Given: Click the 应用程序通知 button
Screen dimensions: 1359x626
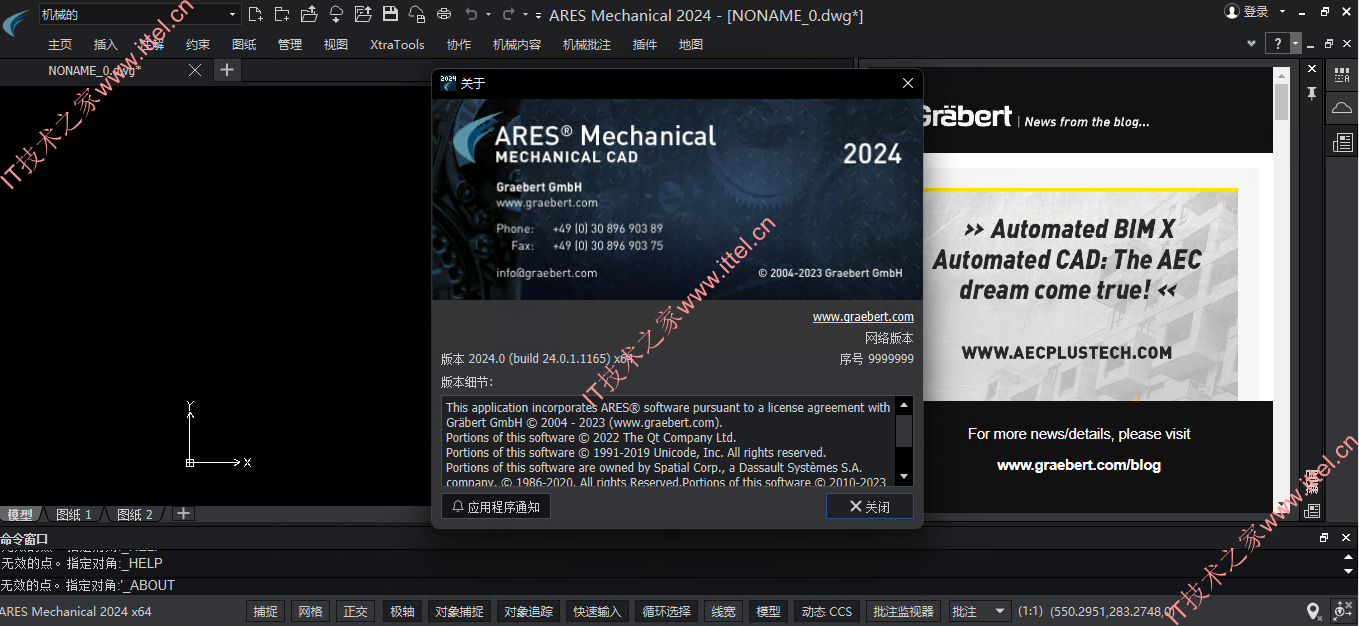Looking at the screenshot, I should click(496, 507).
